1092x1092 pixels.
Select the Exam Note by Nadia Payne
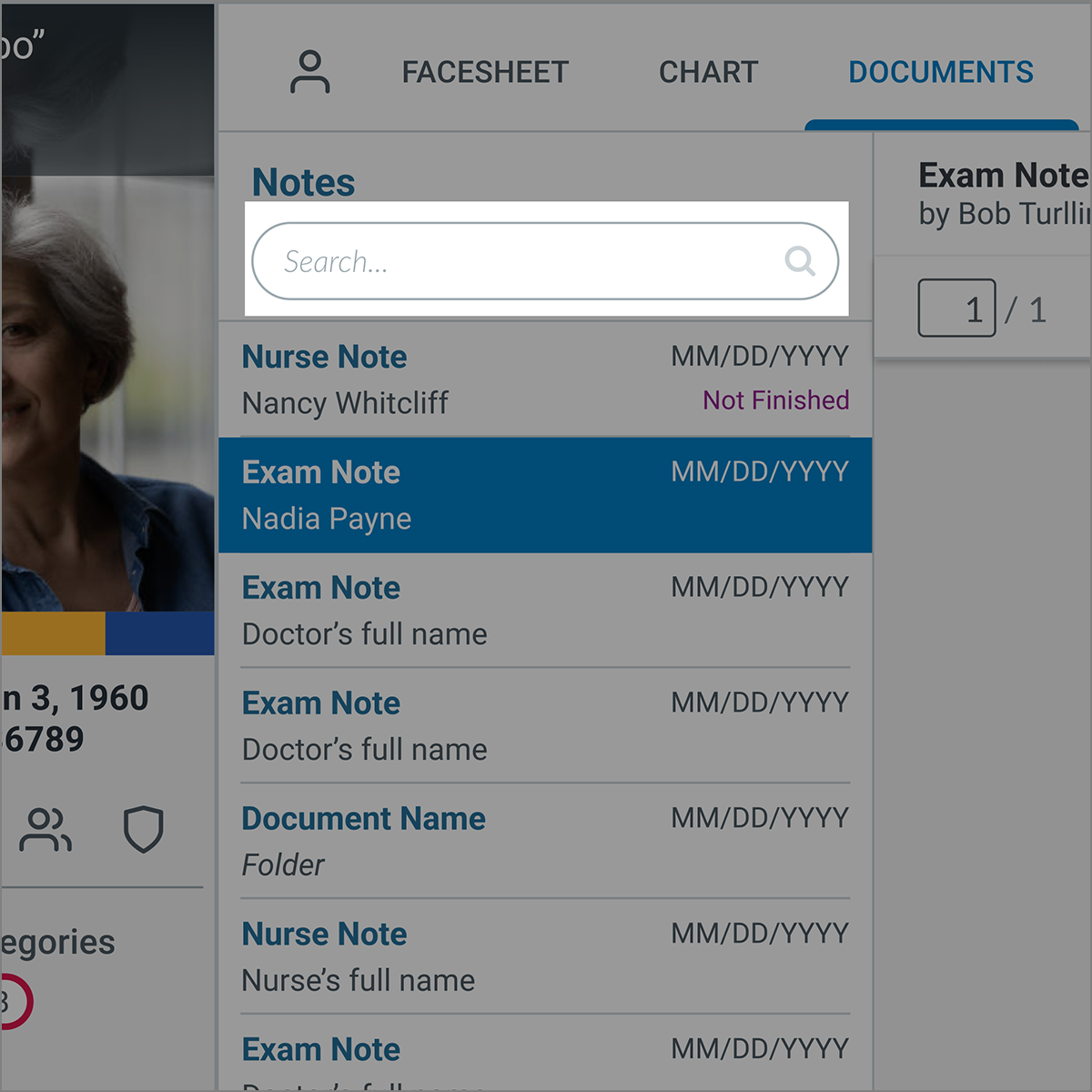(544, 495)
